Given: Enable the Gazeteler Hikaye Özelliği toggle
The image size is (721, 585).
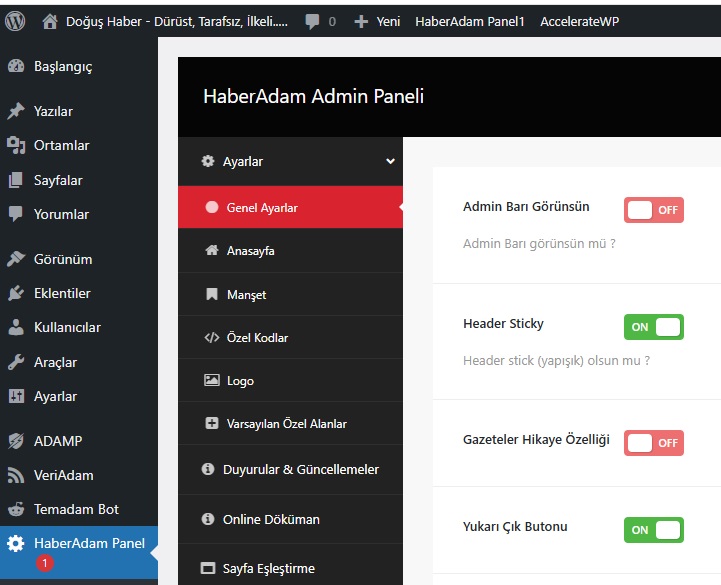Looking at the screenshot, I should (653, 443).
